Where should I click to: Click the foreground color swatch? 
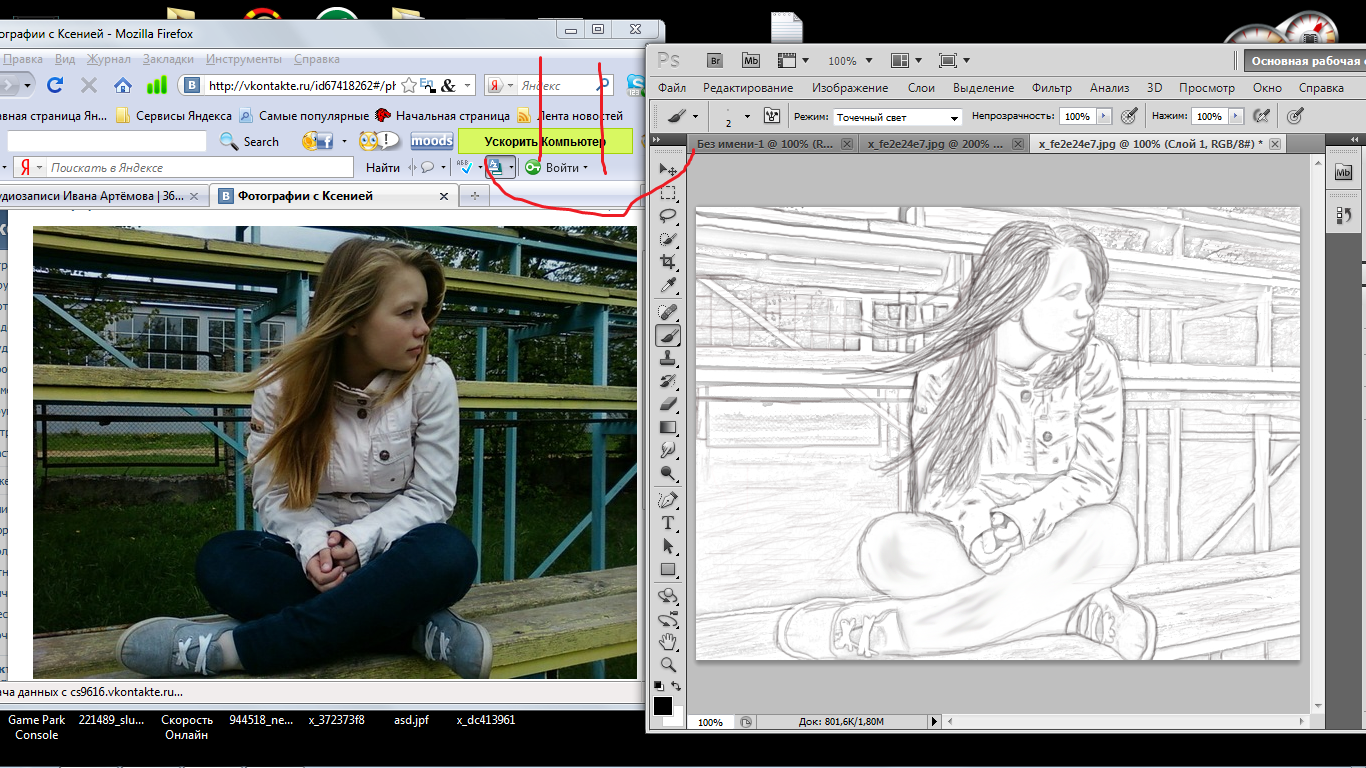tap(663, 706)
